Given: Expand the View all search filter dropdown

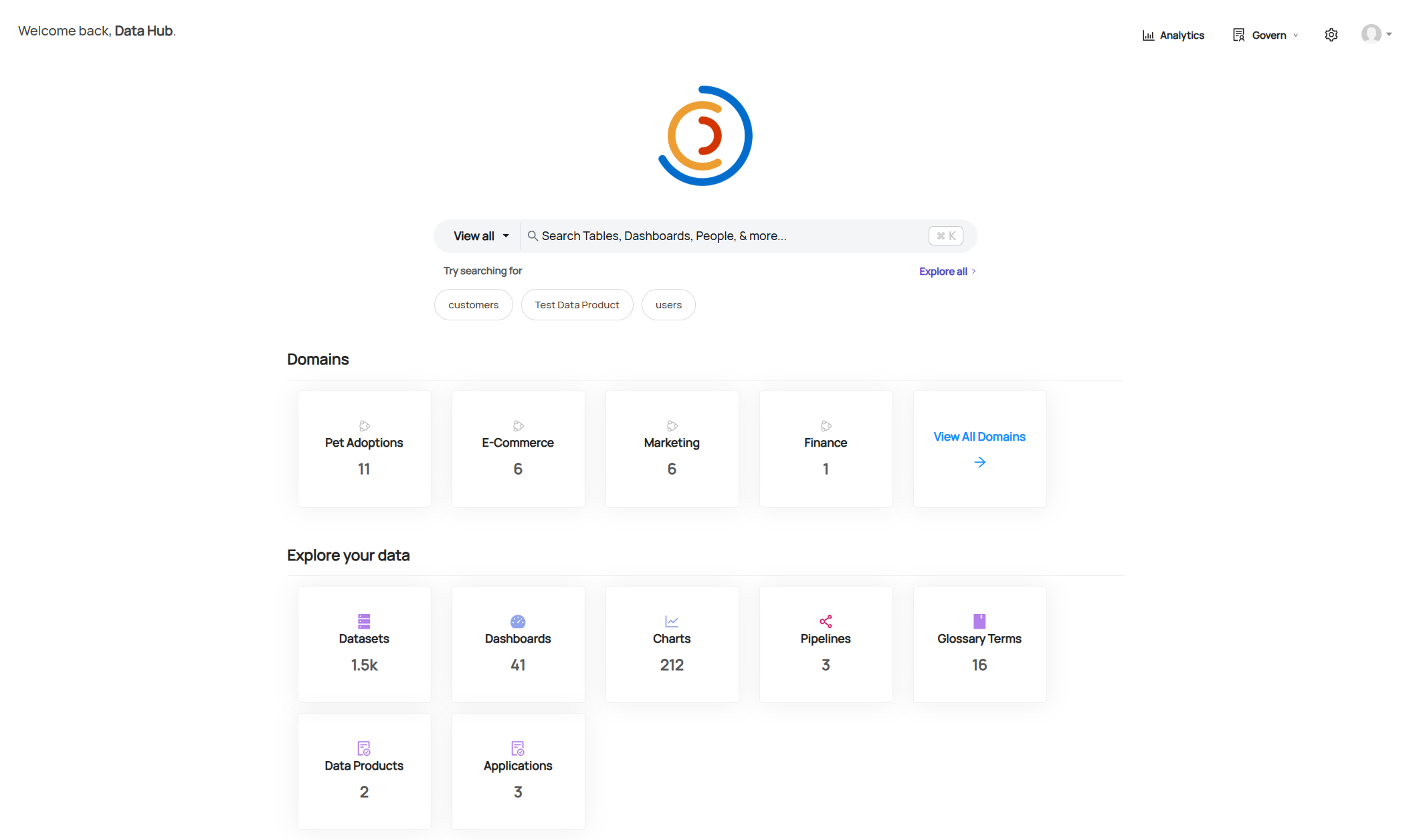Looking at the screenshot, I should point(481,236).
